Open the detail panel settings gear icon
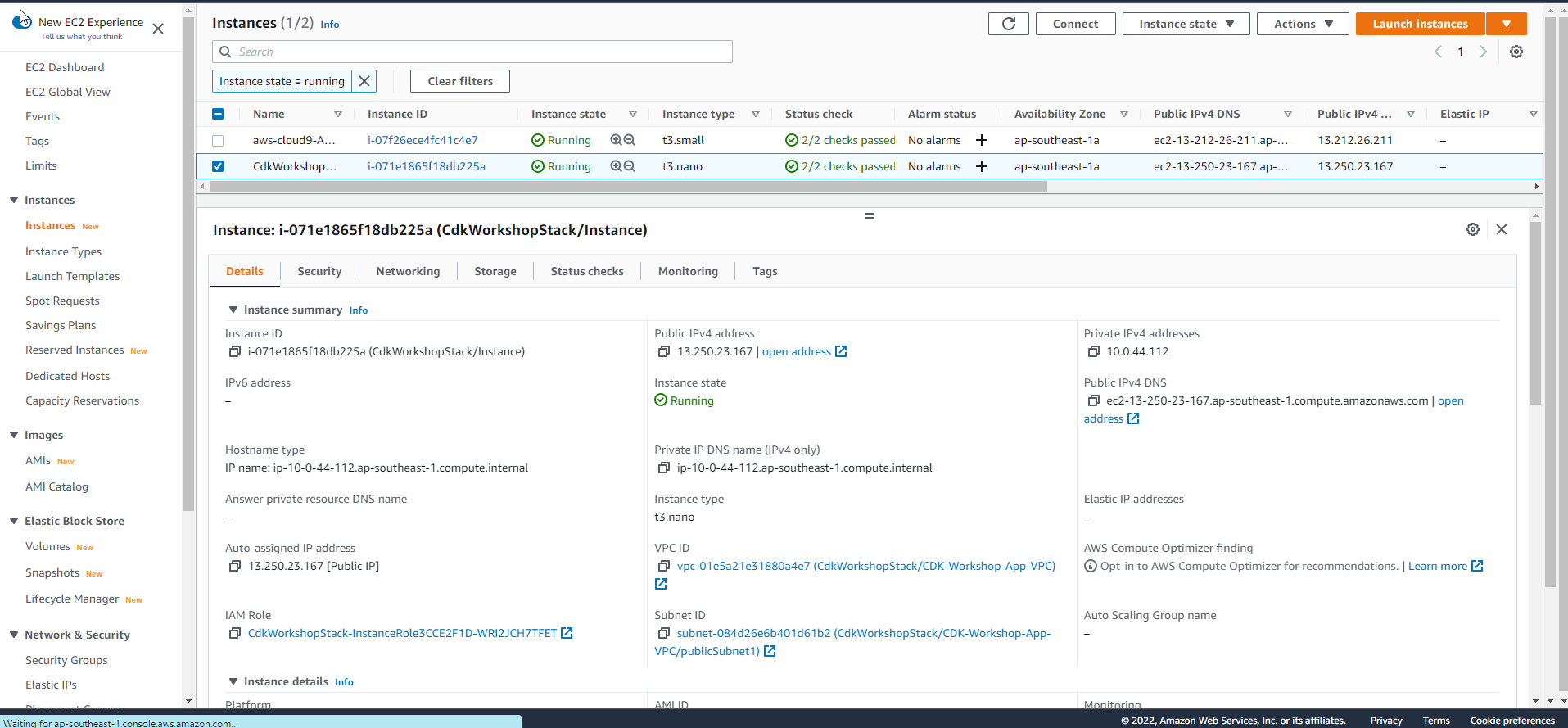The image size is (1568, 728). pos(1473,229)
